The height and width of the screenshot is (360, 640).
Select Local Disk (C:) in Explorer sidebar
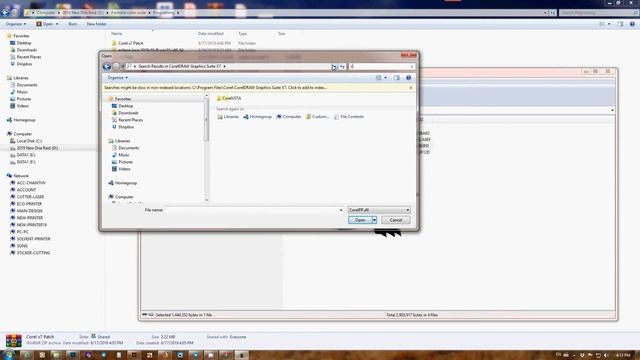click(26, 141)
